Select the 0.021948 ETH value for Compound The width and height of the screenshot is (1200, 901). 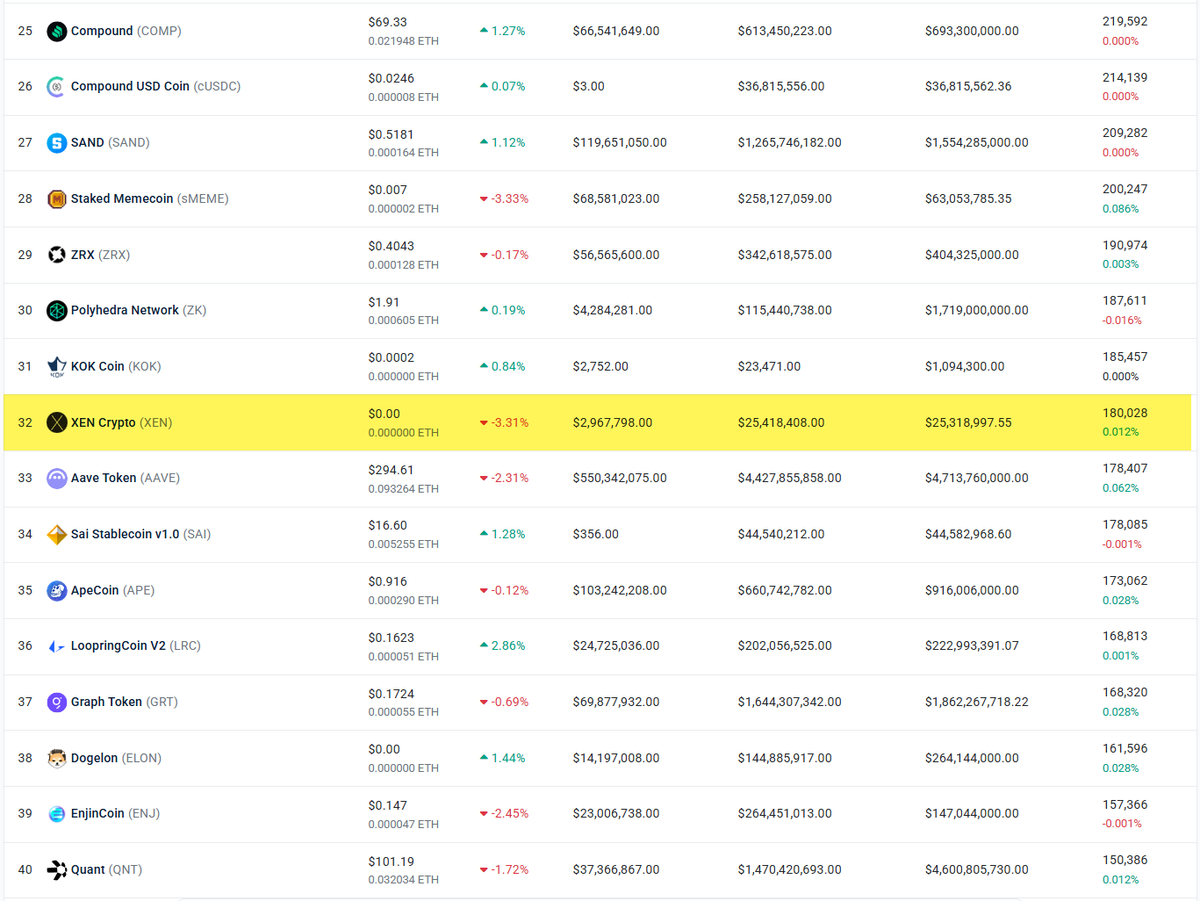coord(403,41)
